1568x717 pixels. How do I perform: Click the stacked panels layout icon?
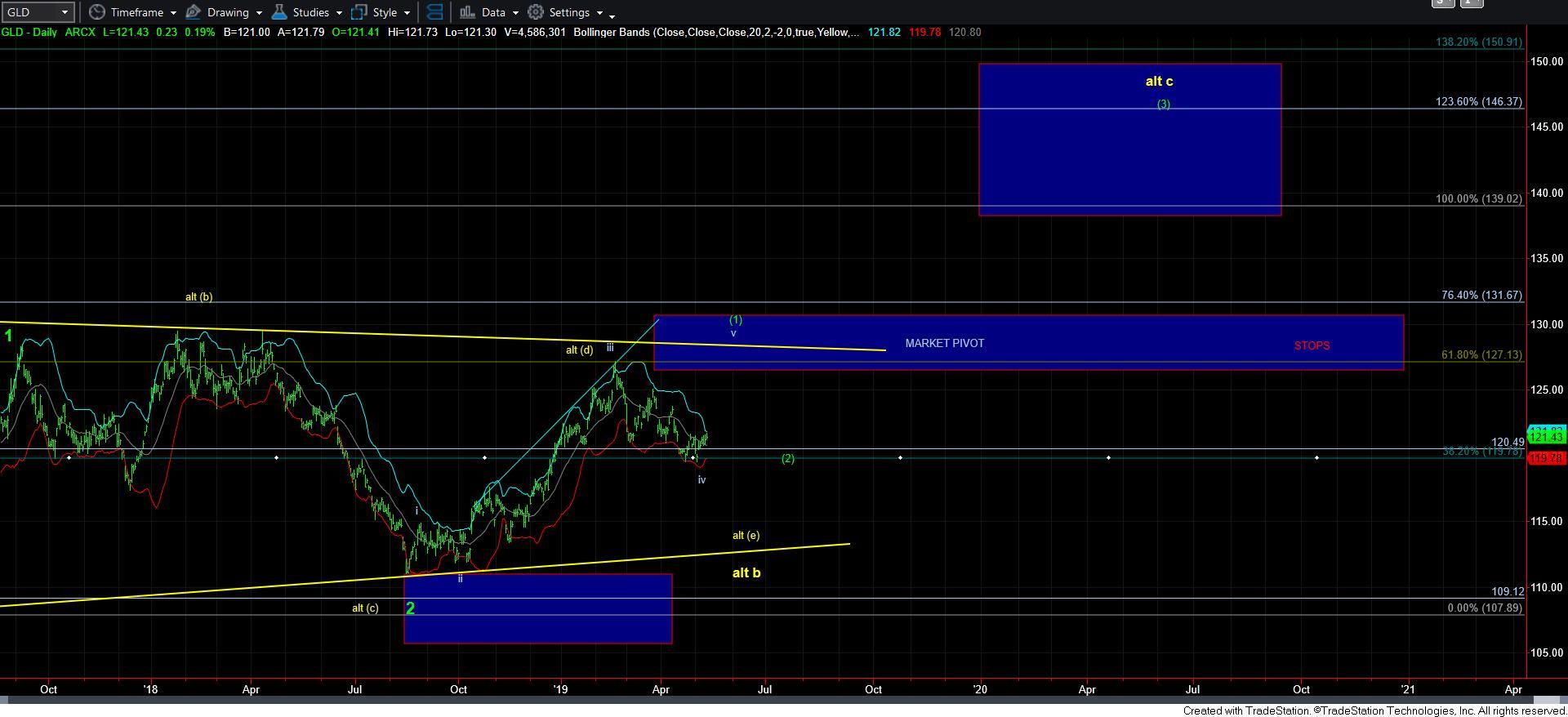tap(435, 12)
